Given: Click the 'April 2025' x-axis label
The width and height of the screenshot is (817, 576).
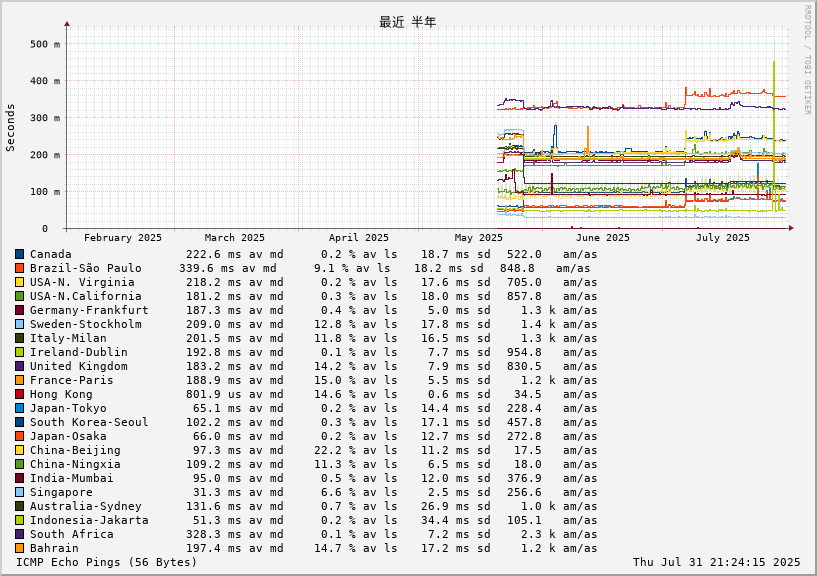Looking at the screenshot, I should (358, 238).
